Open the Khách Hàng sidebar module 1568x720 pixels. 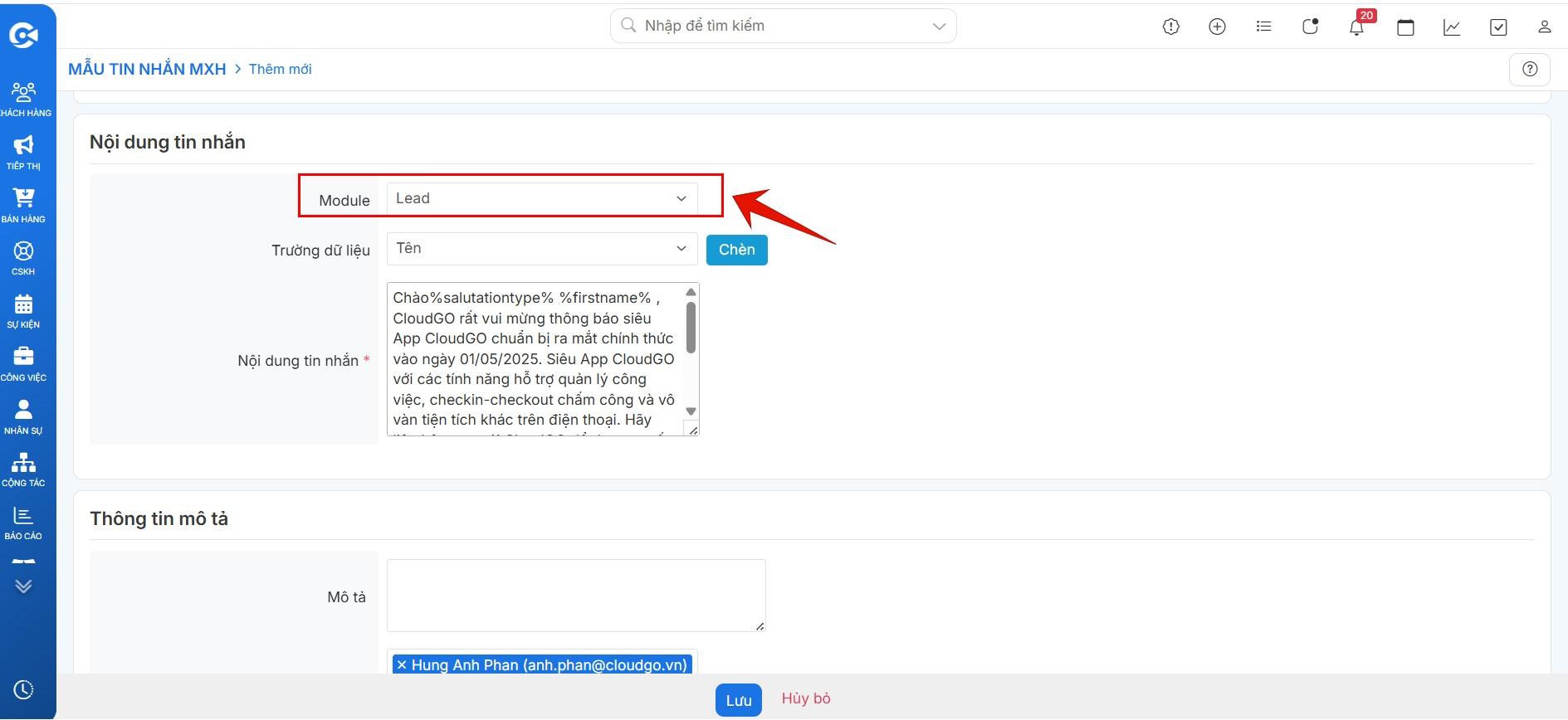(x=24, y=99)
